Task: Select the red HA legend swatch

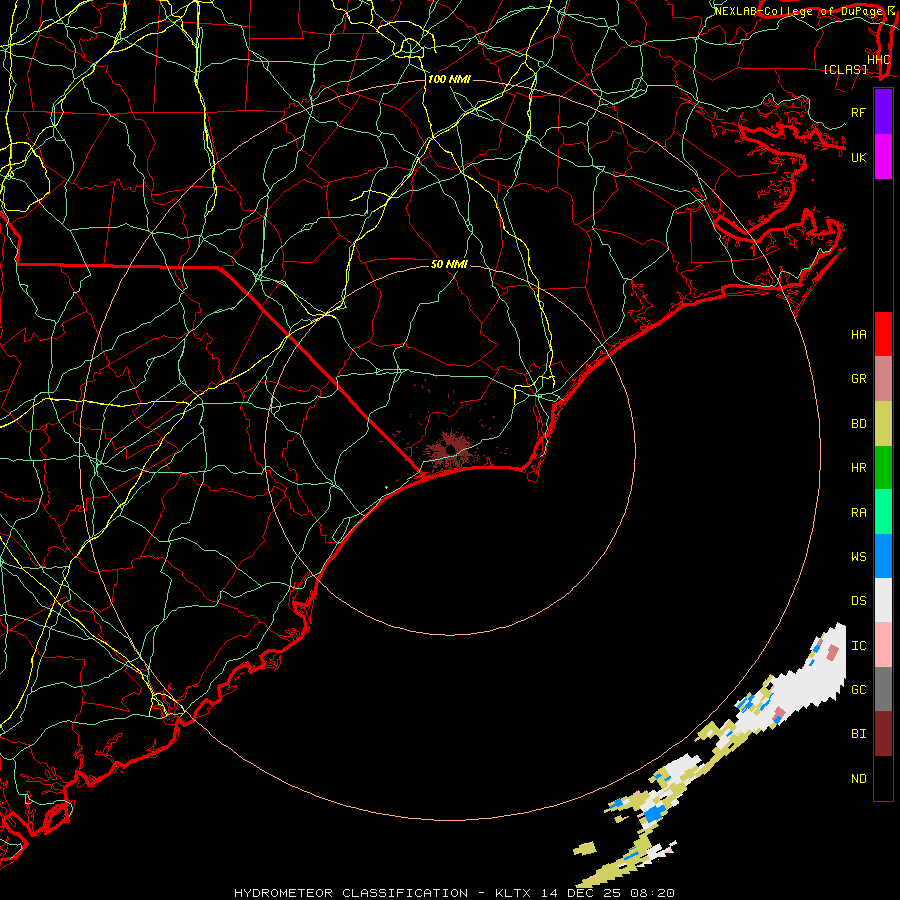Action: click(x=883, y=334)
